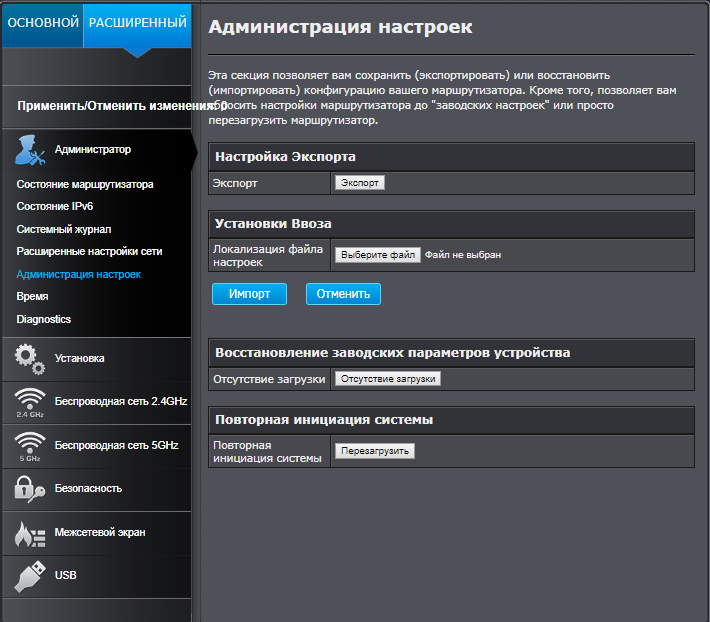This screenshot has width=710, height=622.
Task: Open the Время settings page
Action: pyautogui.click(x=32, y=296)
